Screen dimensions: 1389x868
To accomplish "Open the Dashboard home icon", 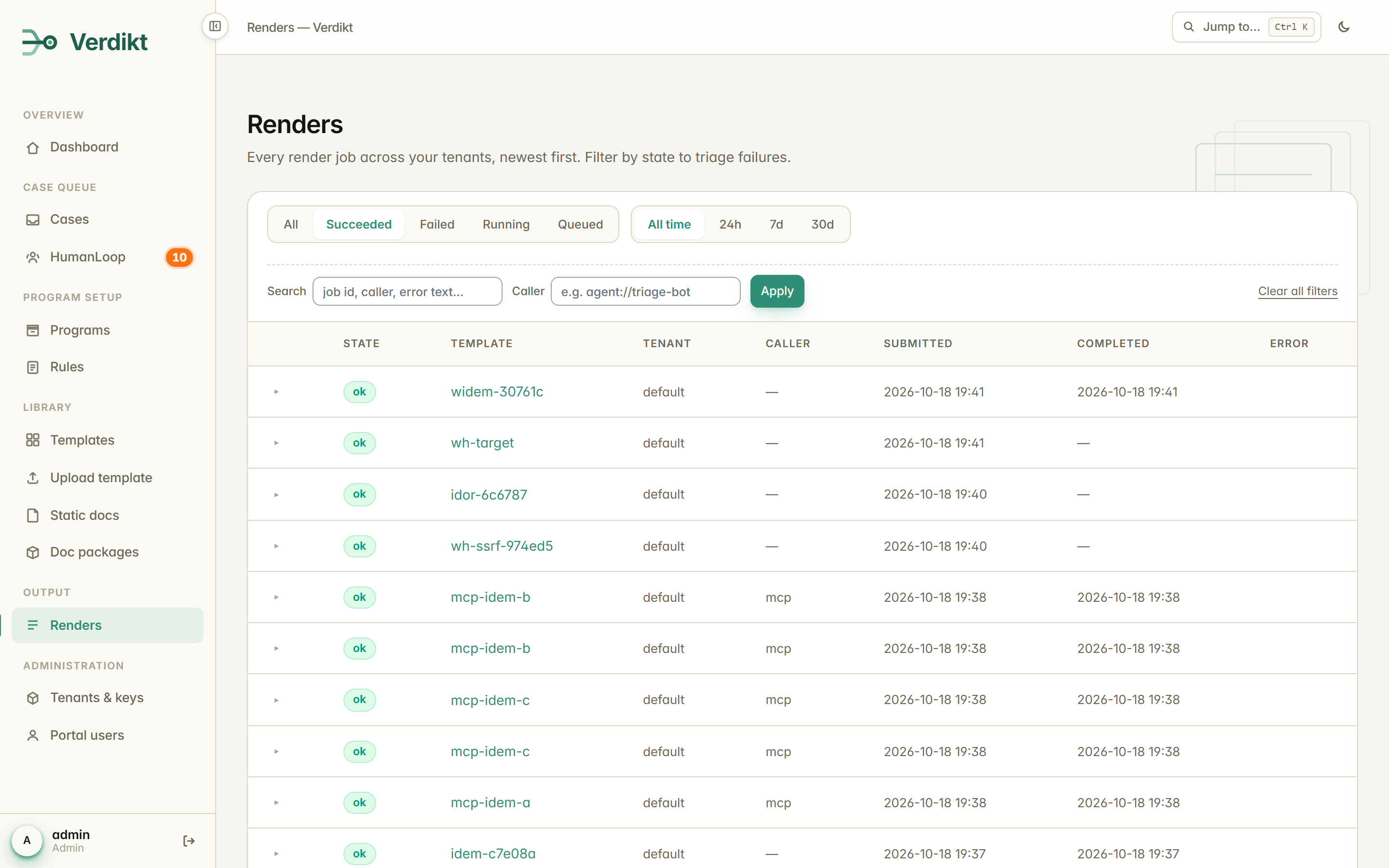I will click(33, 148).
